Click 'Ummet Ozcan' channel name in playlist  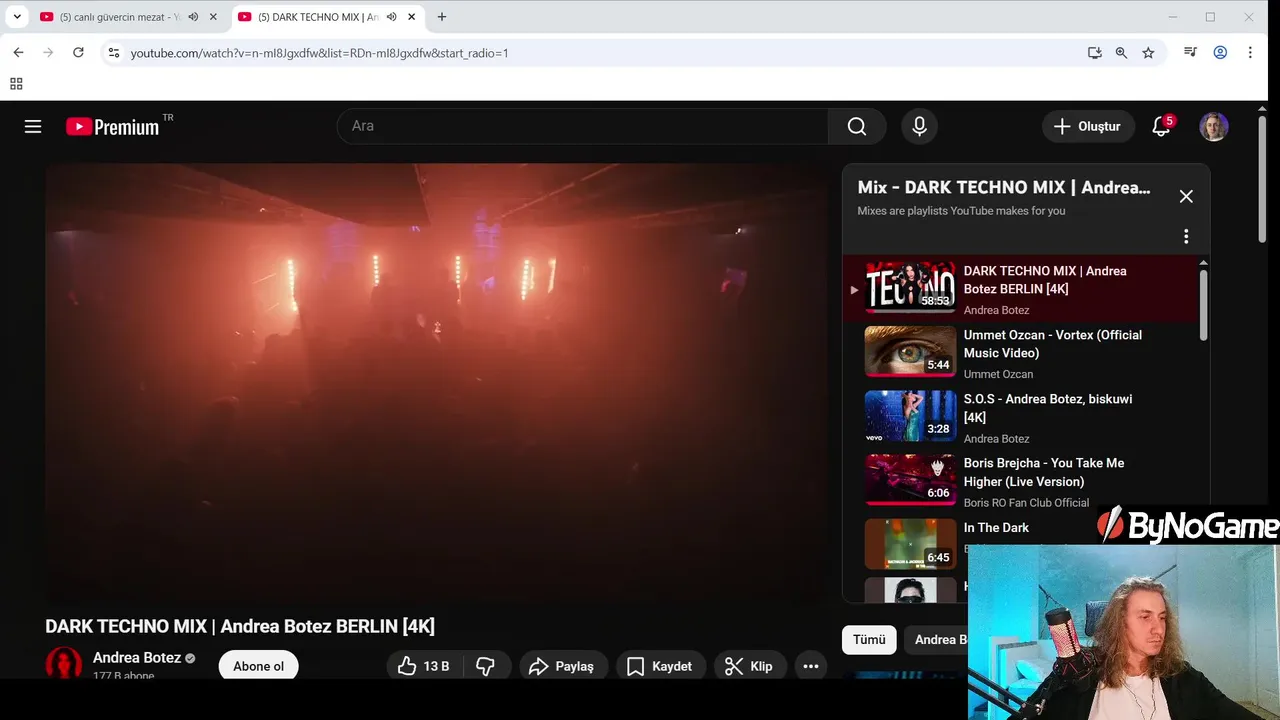(x=998, y=374)
